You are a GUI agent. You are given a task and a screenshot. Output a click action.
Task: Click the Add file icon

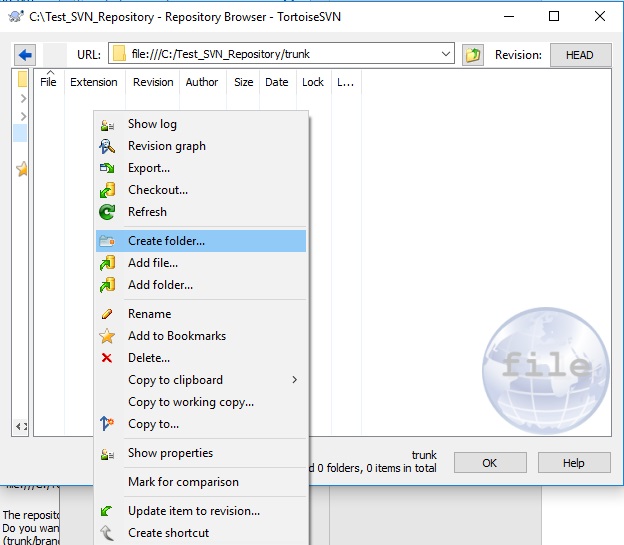(107, 263)
